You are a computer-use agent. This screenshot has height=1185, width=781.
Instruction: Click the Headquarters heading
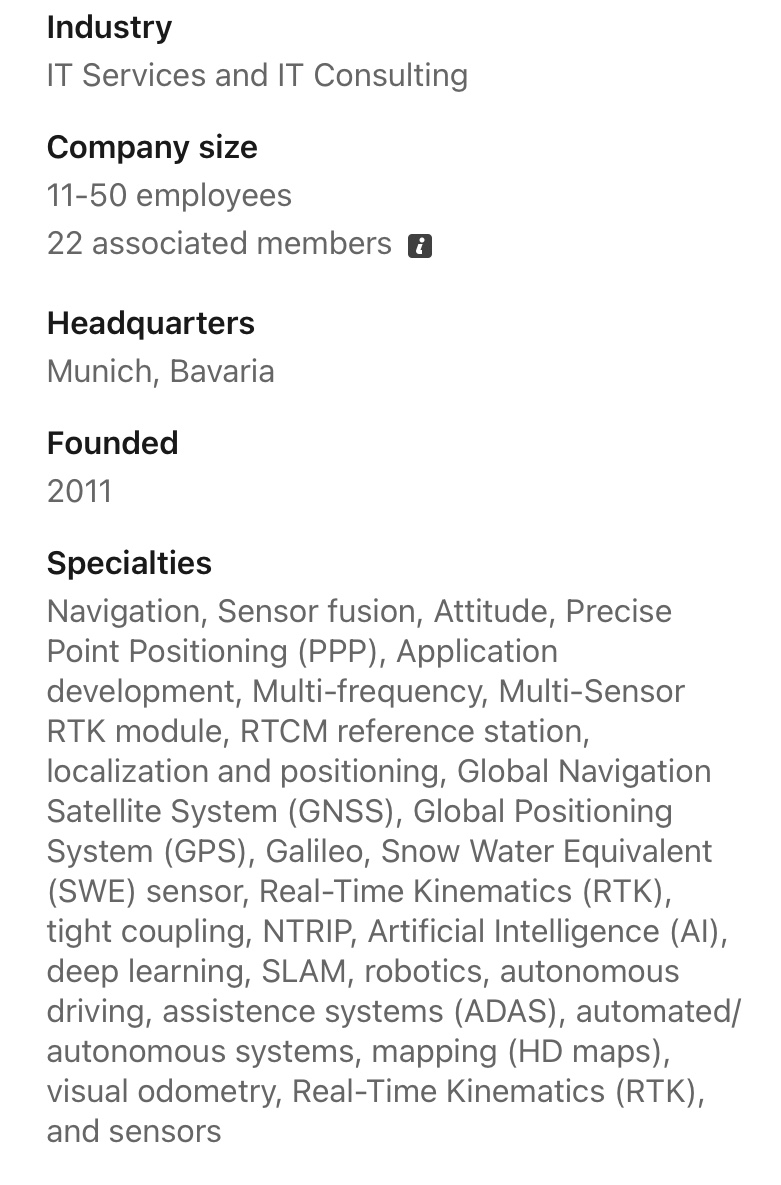coord(151,323)
